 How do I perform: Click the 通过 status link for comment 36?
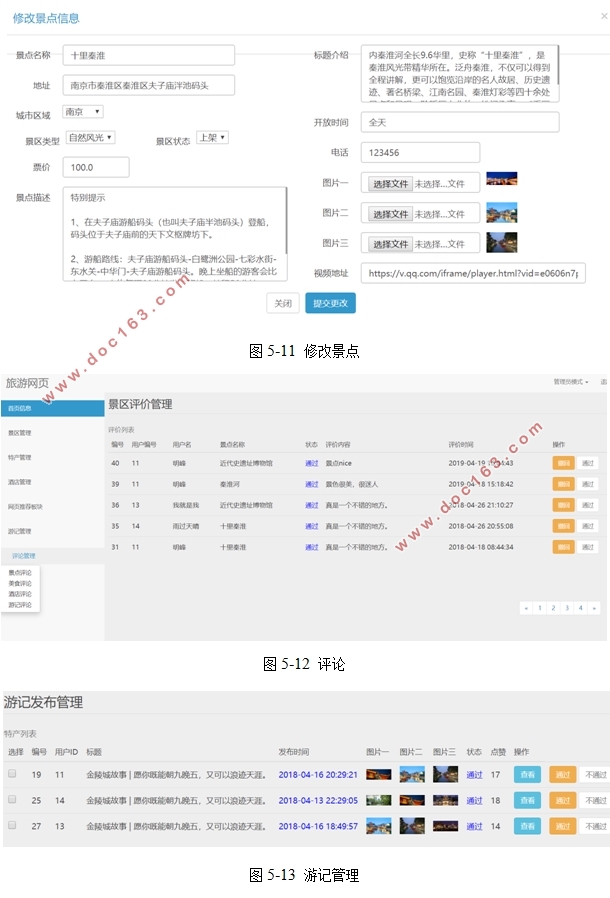click(312, 505)
